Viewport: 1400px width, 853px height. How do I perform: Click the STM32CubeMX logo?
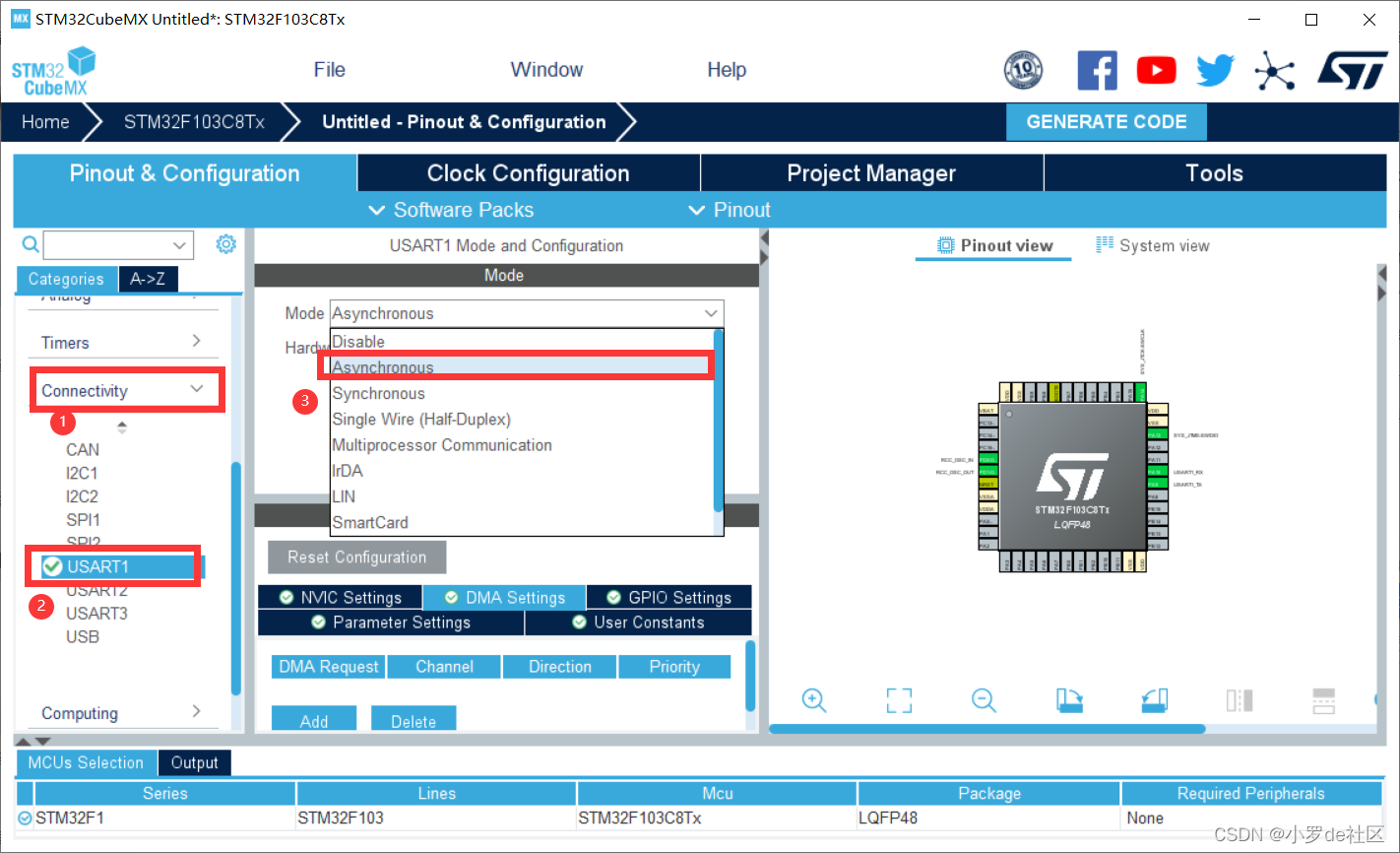(x=54, y=72)
